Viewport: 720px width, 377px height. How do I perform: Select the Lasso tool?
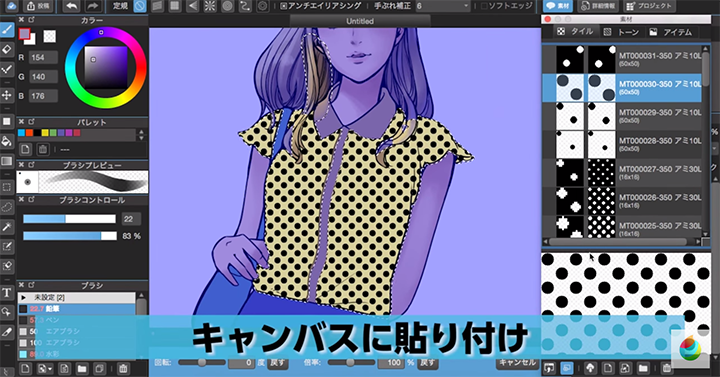point(7,207)
